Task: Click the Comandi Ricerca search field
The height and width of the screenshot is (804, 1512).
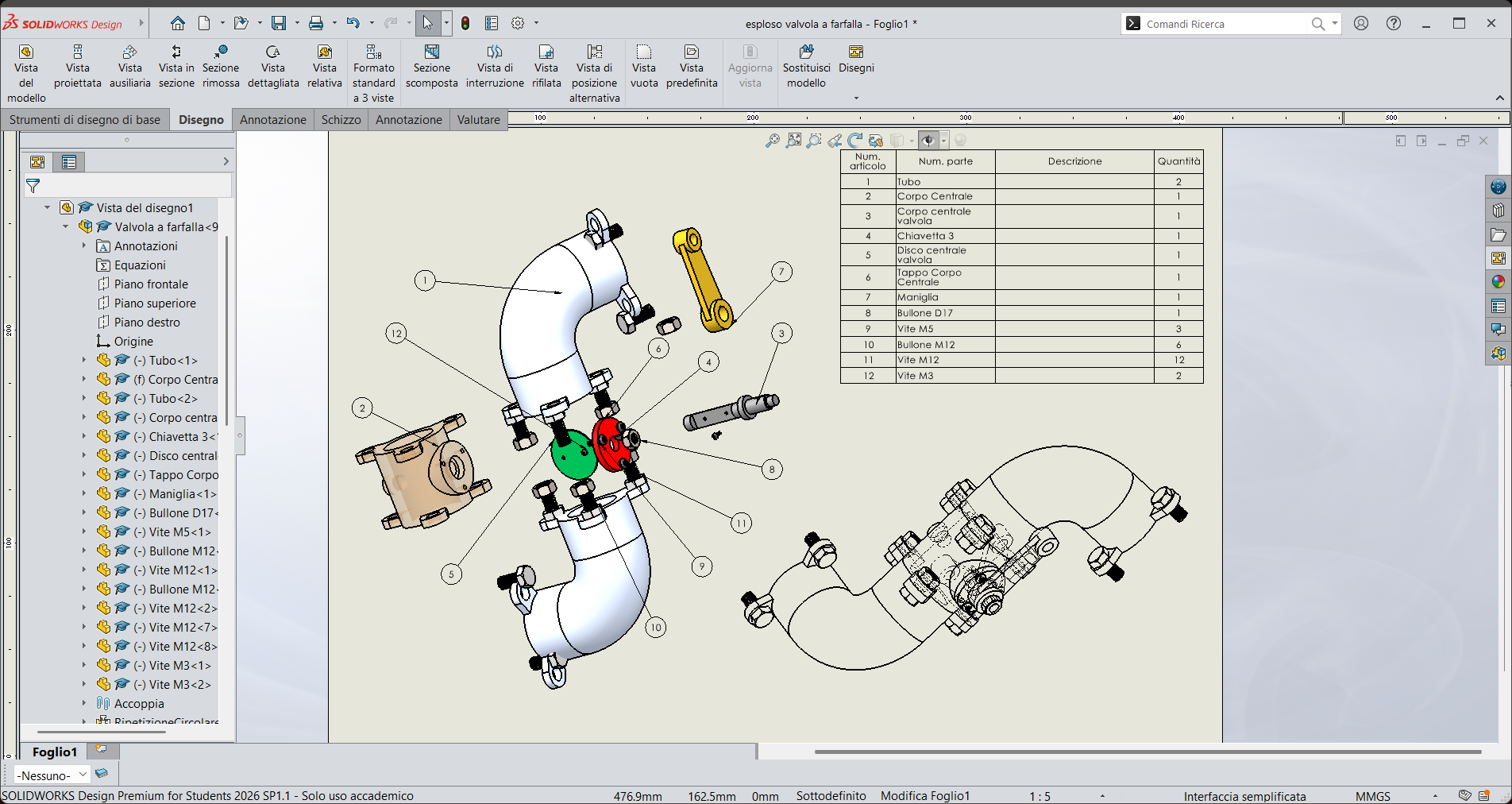Action: coord(1223,24)
